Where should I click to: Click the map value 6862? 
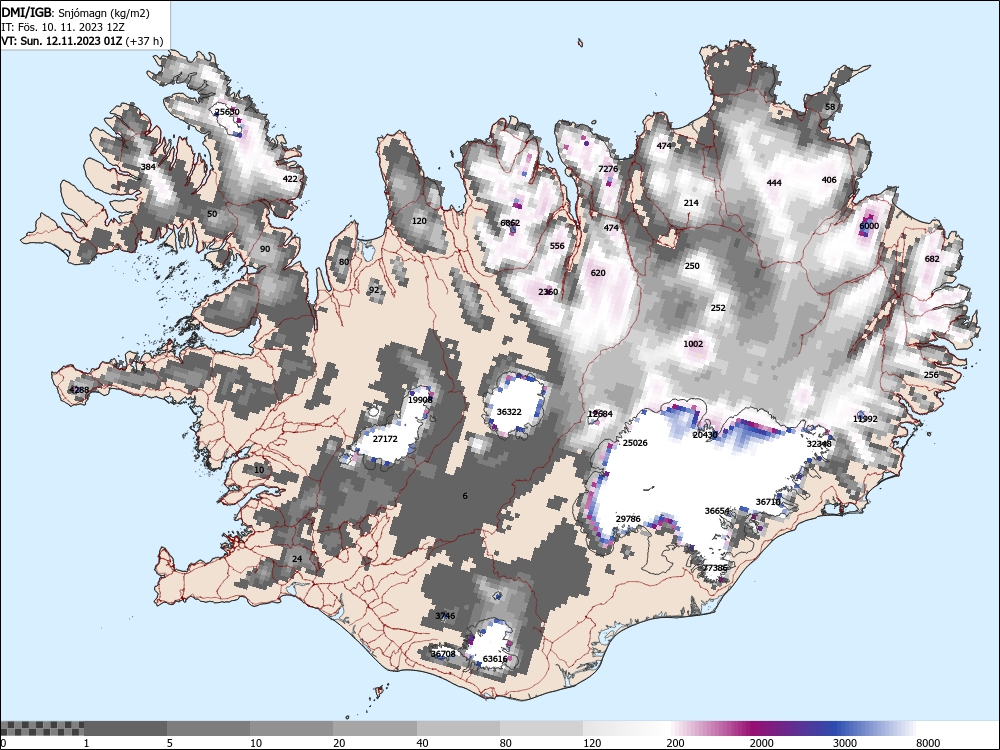tap(510, 223)
